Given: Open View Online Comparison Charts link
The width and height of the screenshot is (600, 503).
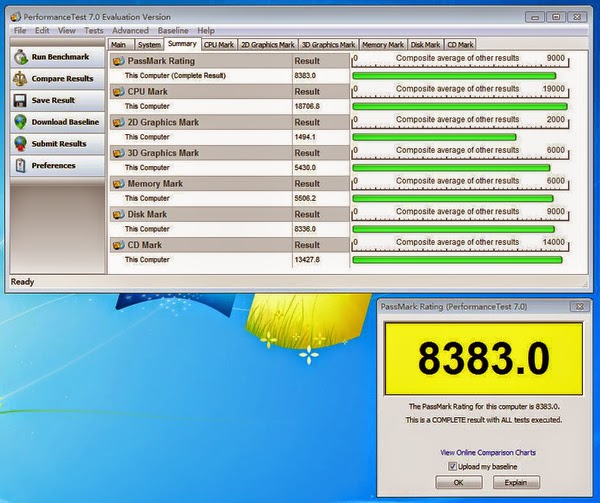Looking at the screenshot, I should (488, 453).
